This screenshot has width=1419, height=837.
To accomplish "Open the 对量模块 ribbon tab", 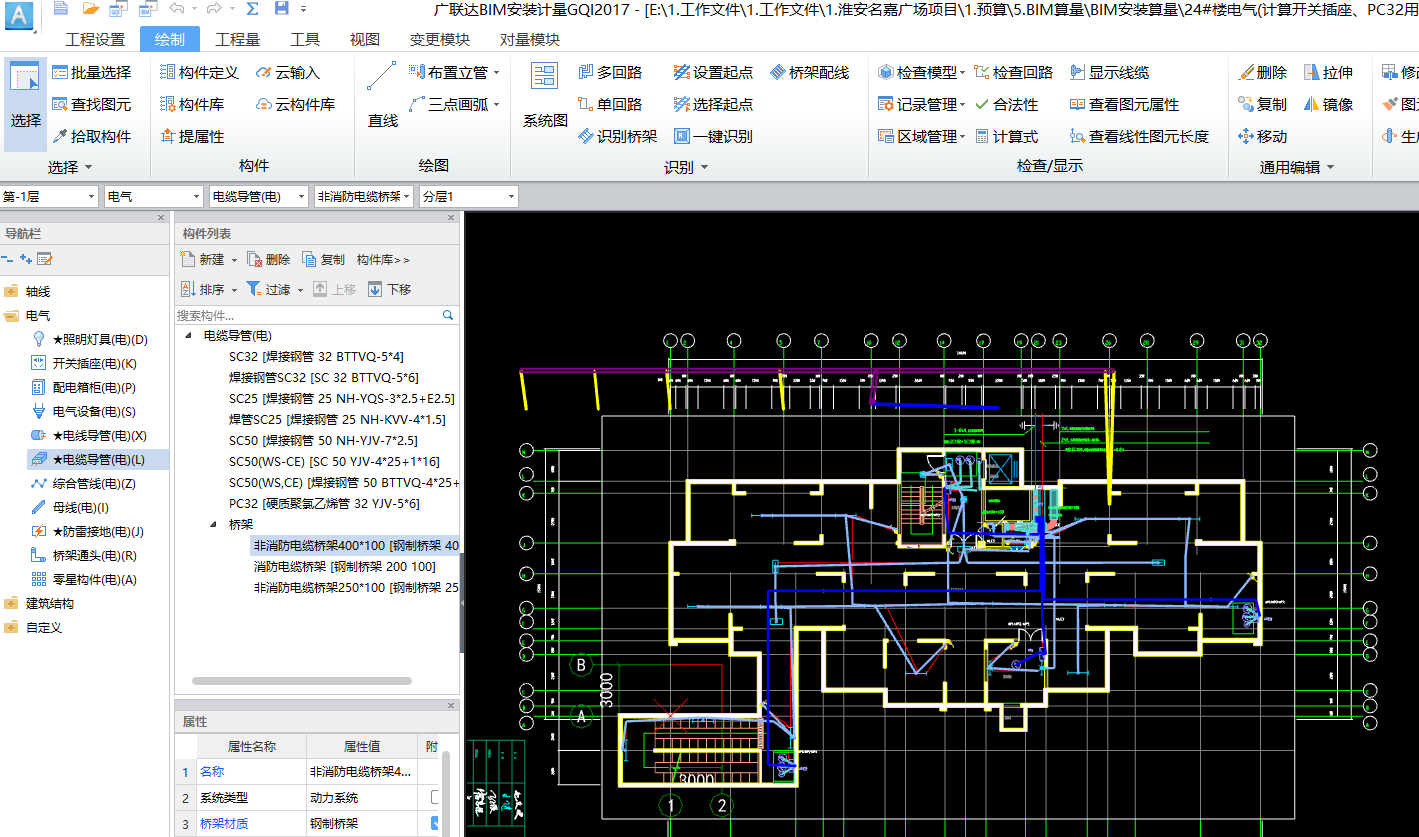I will pyautogui.click(x=530, y=40).
